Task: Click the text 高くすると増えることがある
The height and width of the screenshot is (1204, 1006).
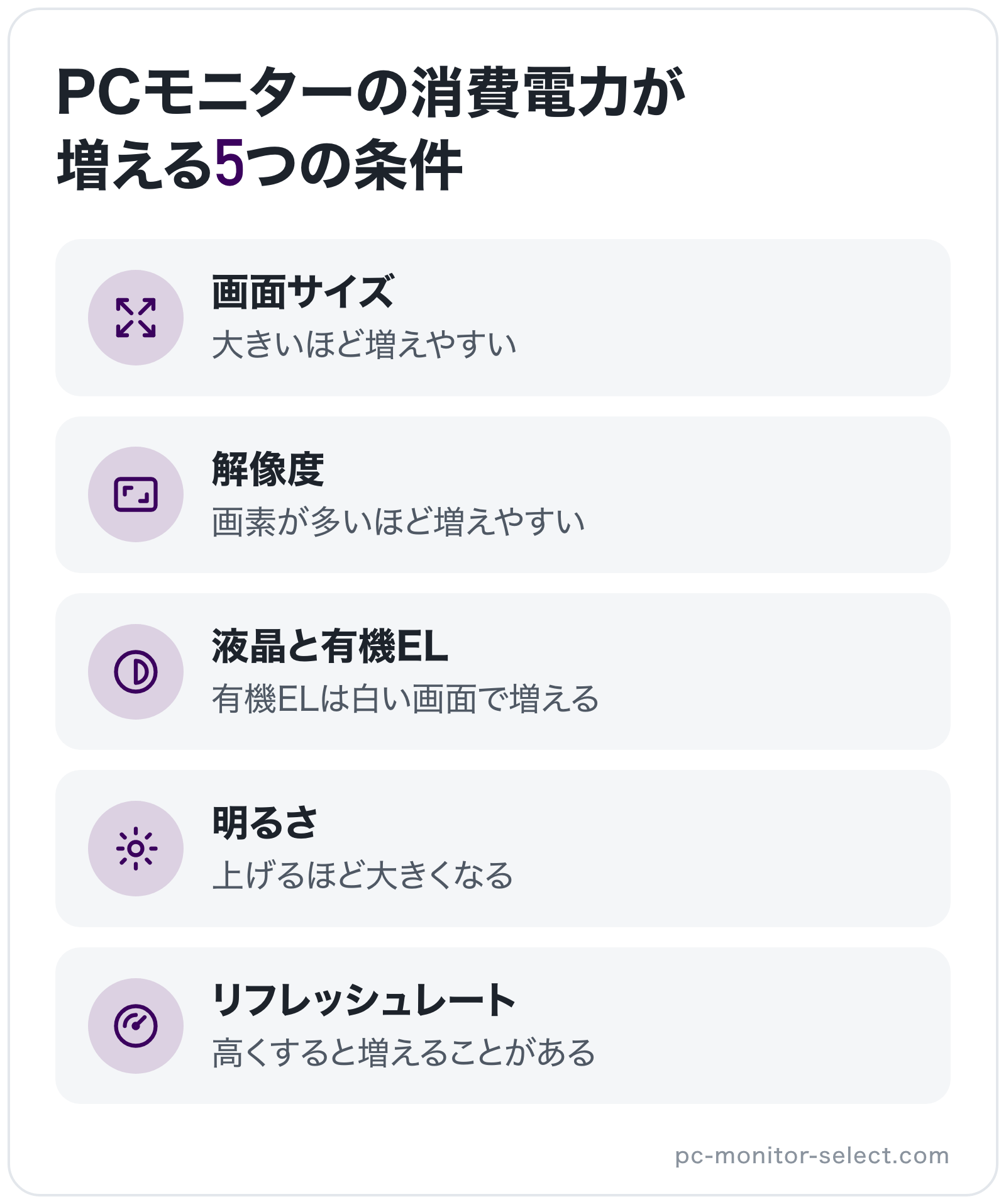Action: [x=404, y=1053]
